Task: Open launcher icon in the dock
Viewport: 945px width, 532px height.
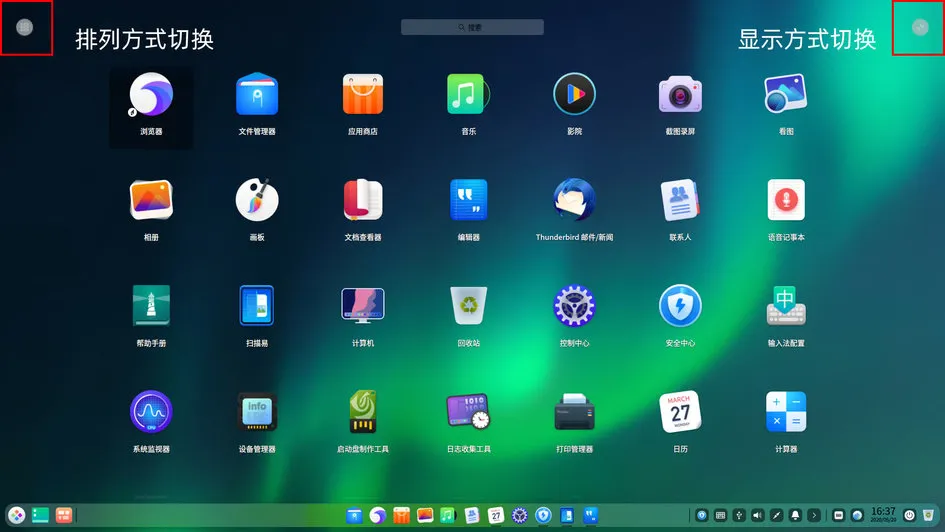Action: click(x=17, y=516)
